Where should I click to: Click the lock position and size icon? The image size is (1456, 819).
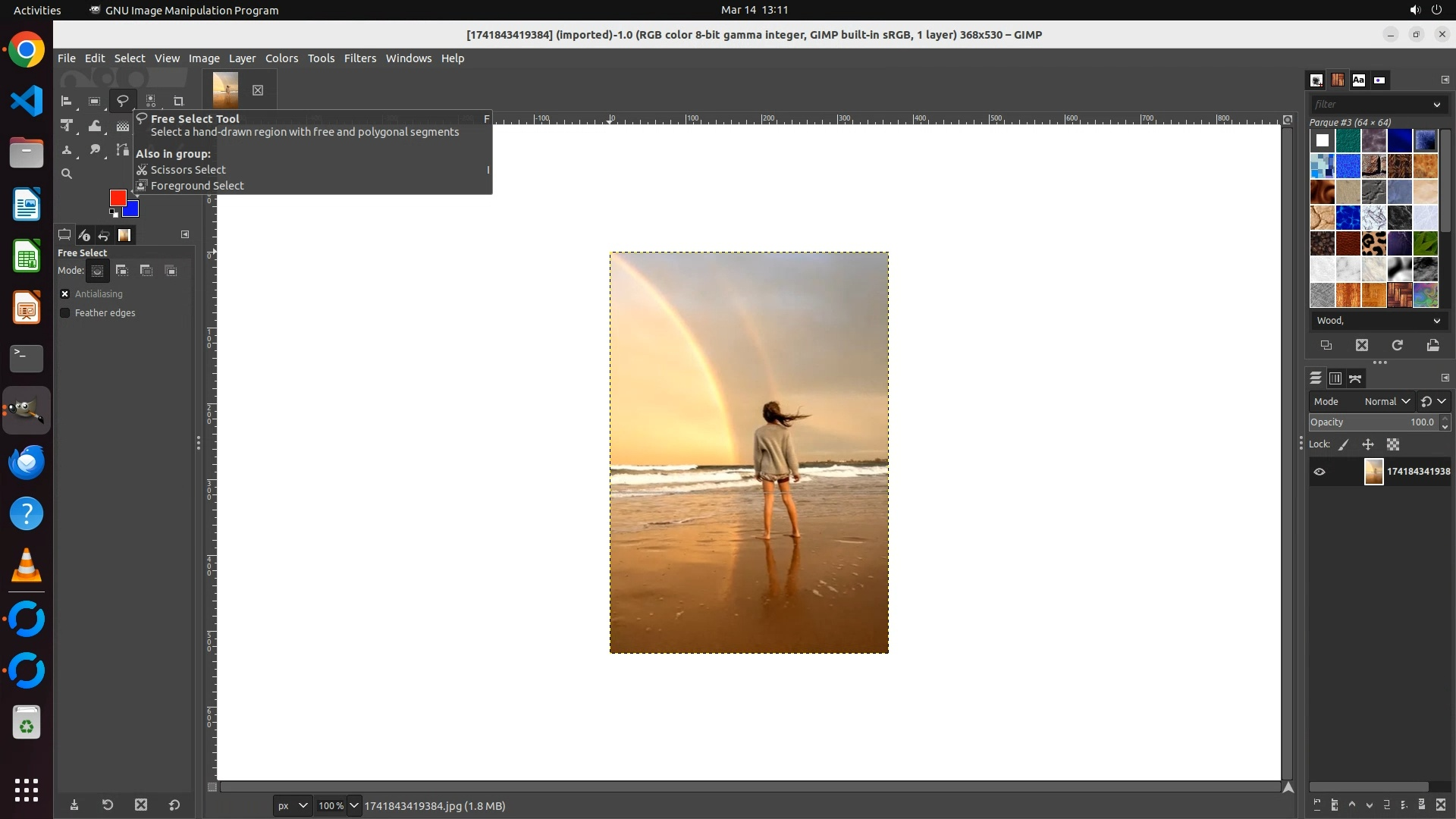point(1368,444)
